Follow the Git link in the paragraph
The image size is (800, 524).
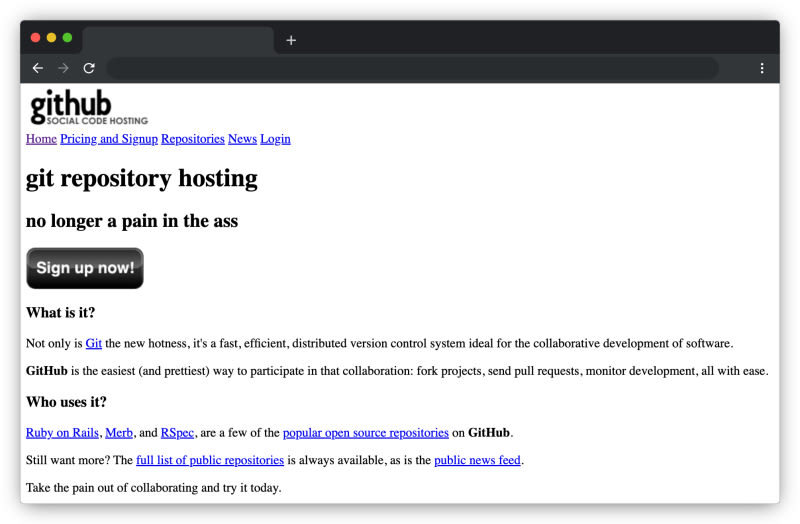[x=93, y=343]
